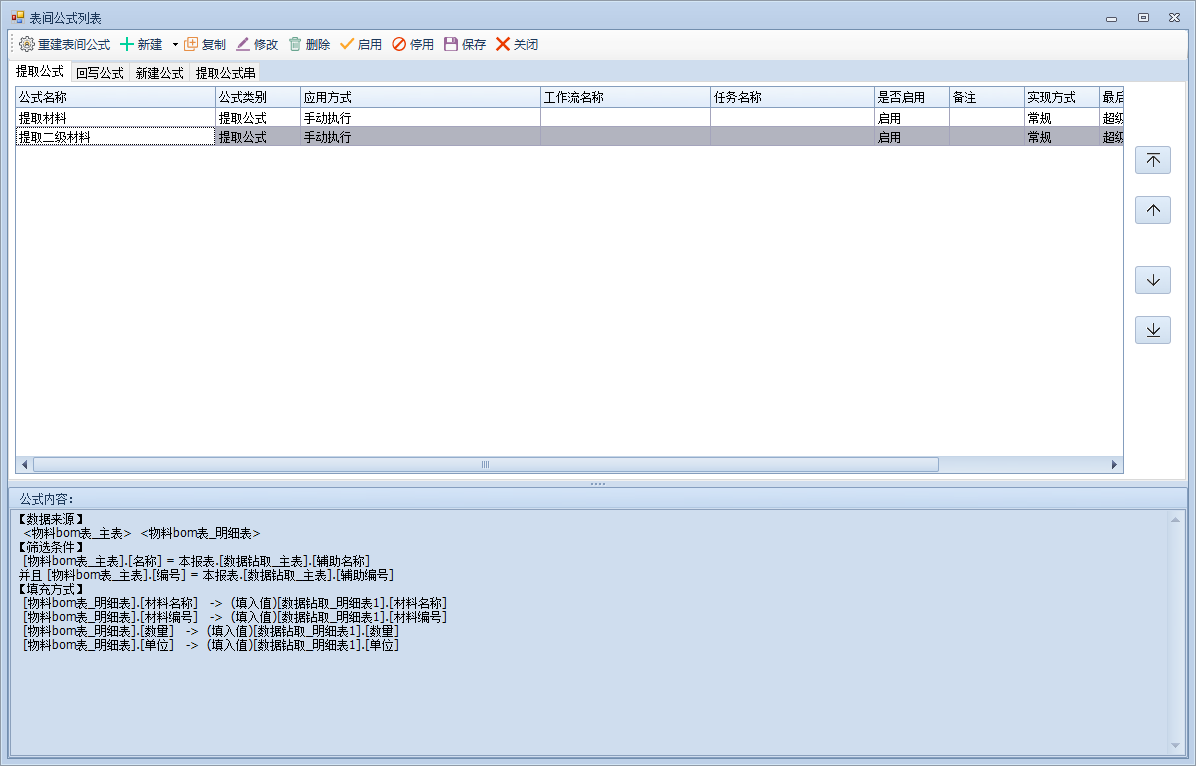The height and width of the screenshot is (766, 1196).
Task: Open the 新建公式 tab
Action: 160,73
